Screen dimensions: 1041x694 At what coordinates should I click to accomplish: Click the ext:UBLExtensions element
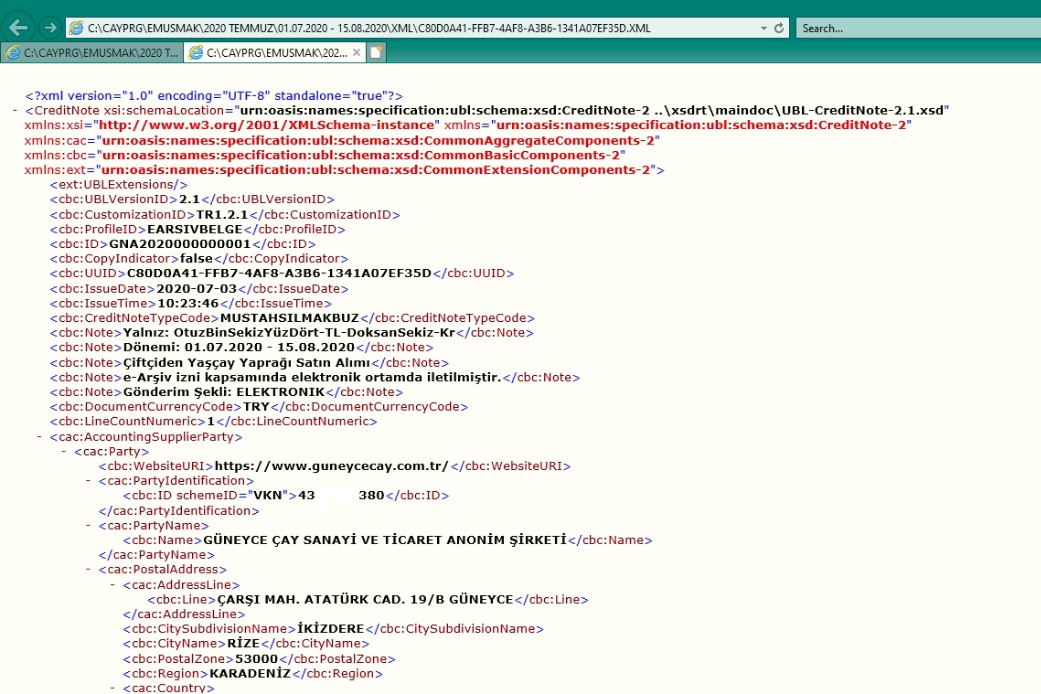[118, 185]
